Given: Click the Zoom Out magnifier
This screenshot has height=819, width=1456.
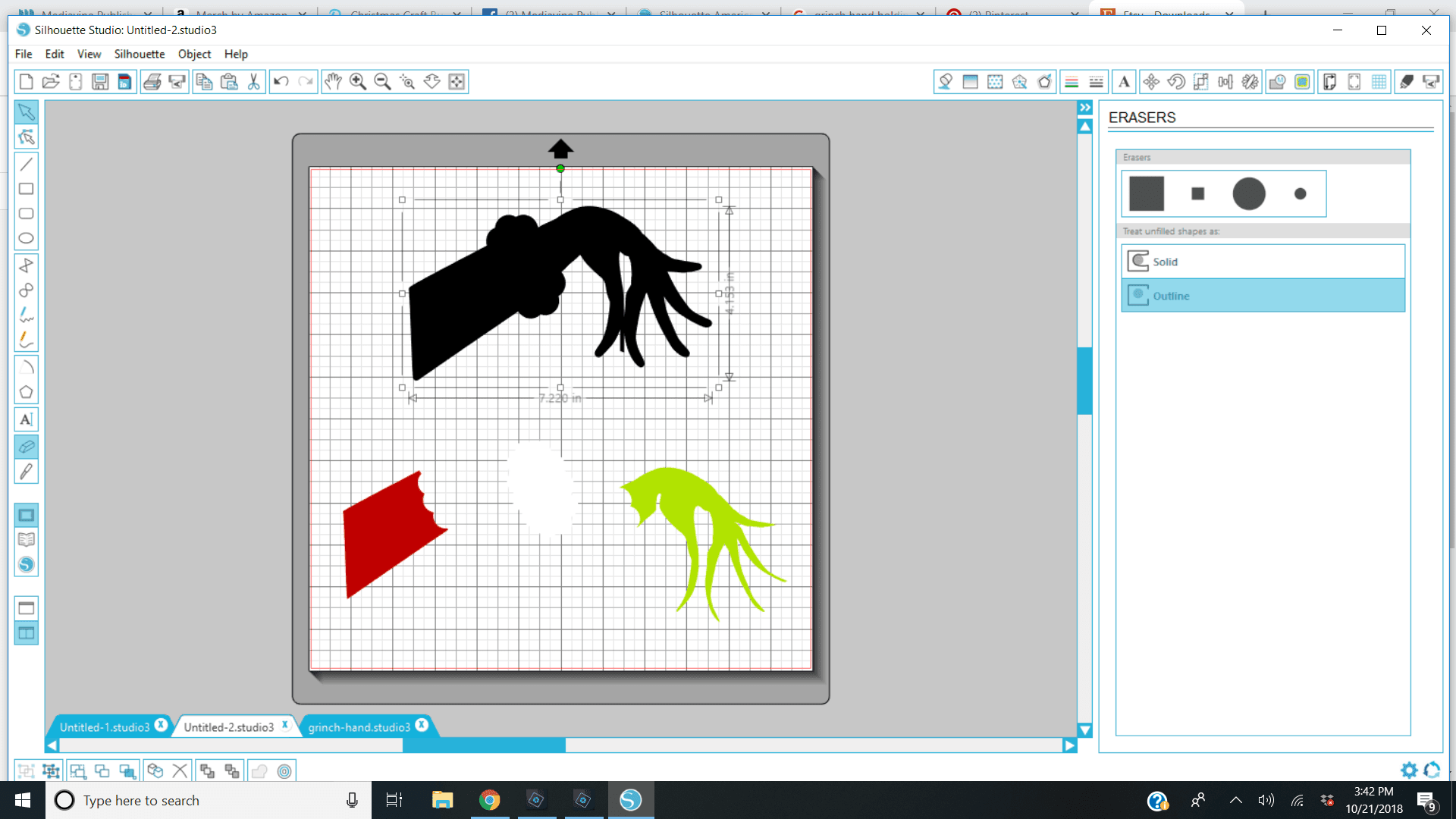Looking at the screenshot, I should click(383, 82).
